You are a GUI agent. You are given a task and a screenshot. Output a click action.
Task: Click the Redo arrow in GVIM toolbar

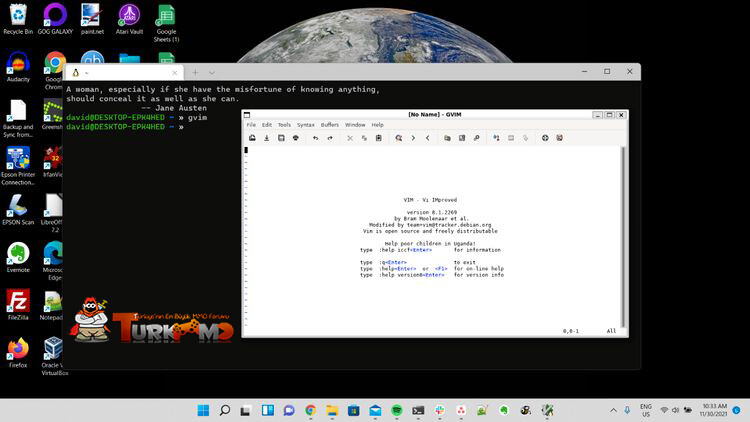tap(330, 138)
